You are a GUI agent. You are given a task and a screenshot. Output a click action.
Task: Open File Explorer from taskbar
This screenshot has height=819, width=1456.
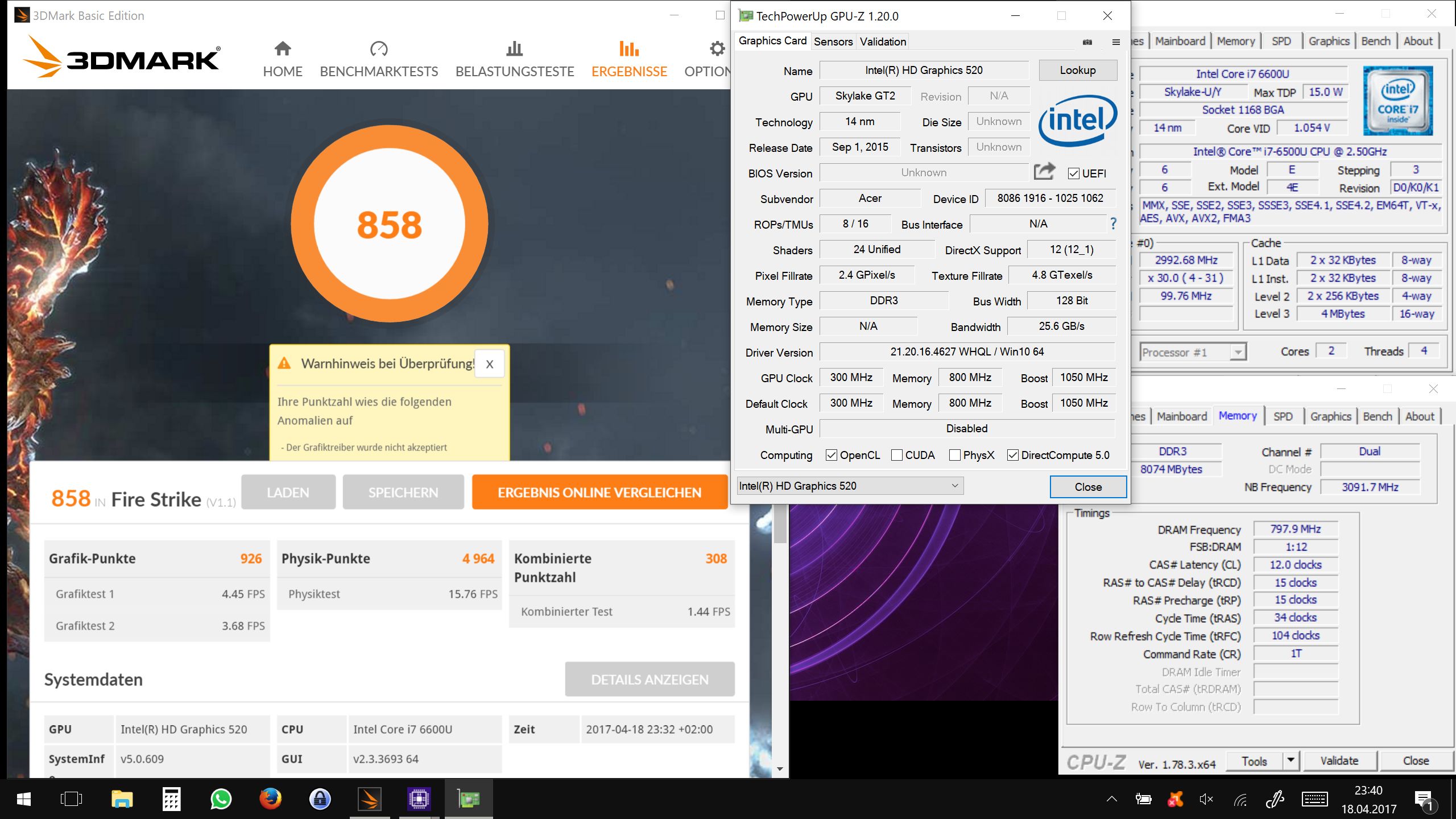pos(122,799)
